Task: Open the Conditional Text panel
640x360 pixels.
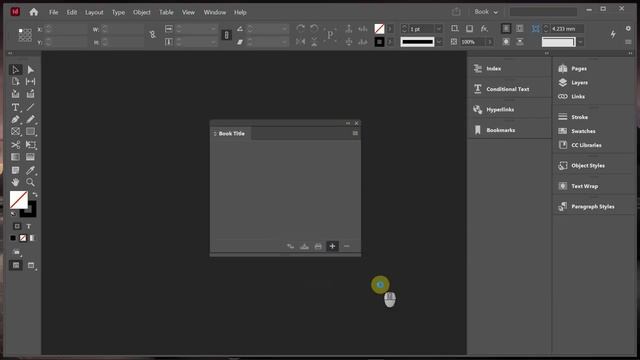Action: [507, 89]
